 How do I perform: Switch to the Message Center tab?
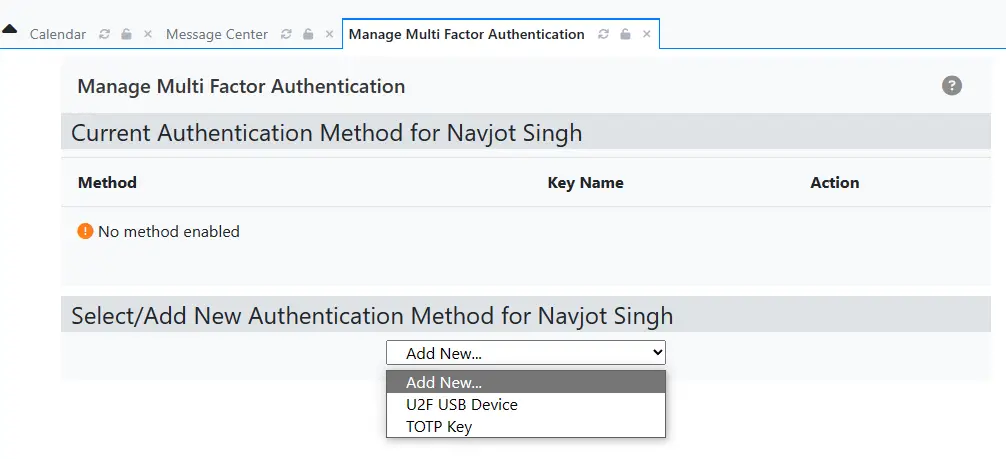pos(217,34)
